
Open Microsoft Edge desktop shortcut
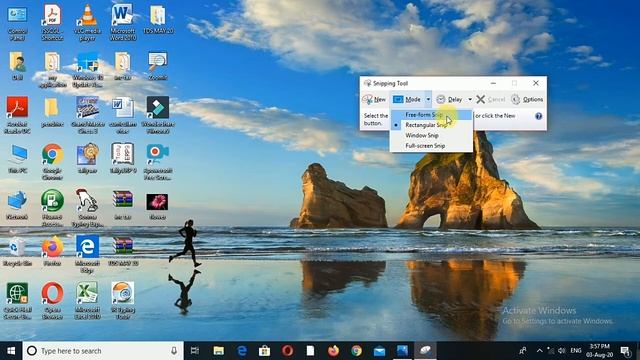click(x=87, y=254)
